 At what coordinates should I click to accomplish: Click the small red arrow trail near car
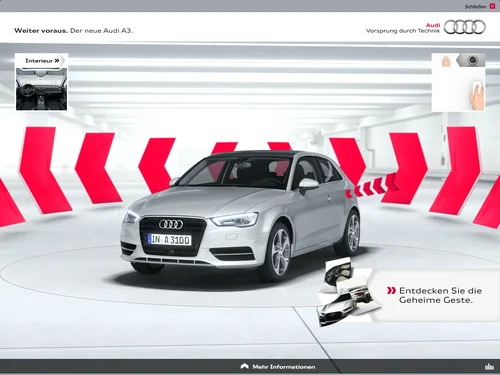pos(372,187)
